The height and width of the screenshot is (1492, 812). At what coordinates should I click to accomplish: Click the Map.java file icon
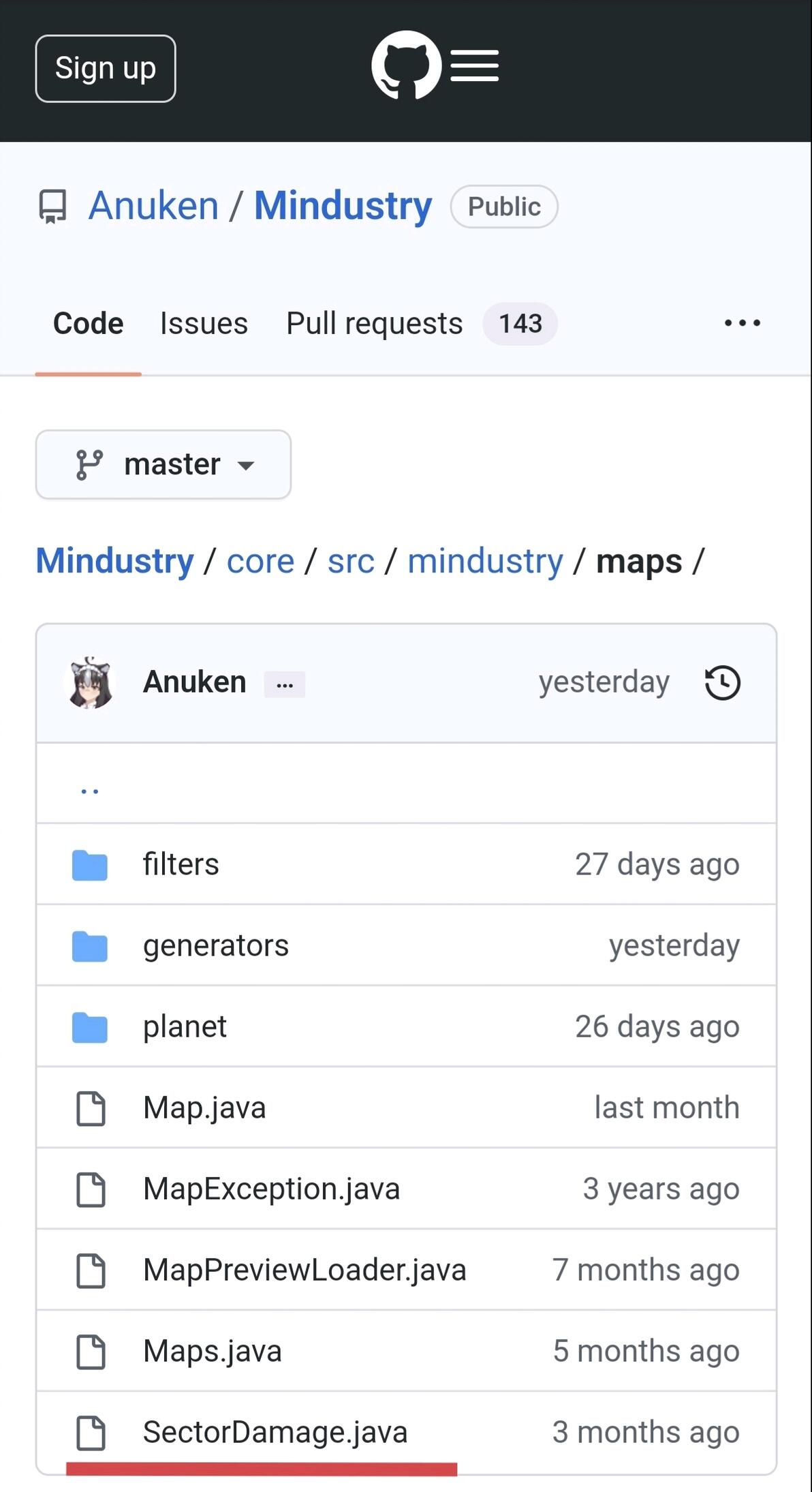point(91,1108)
